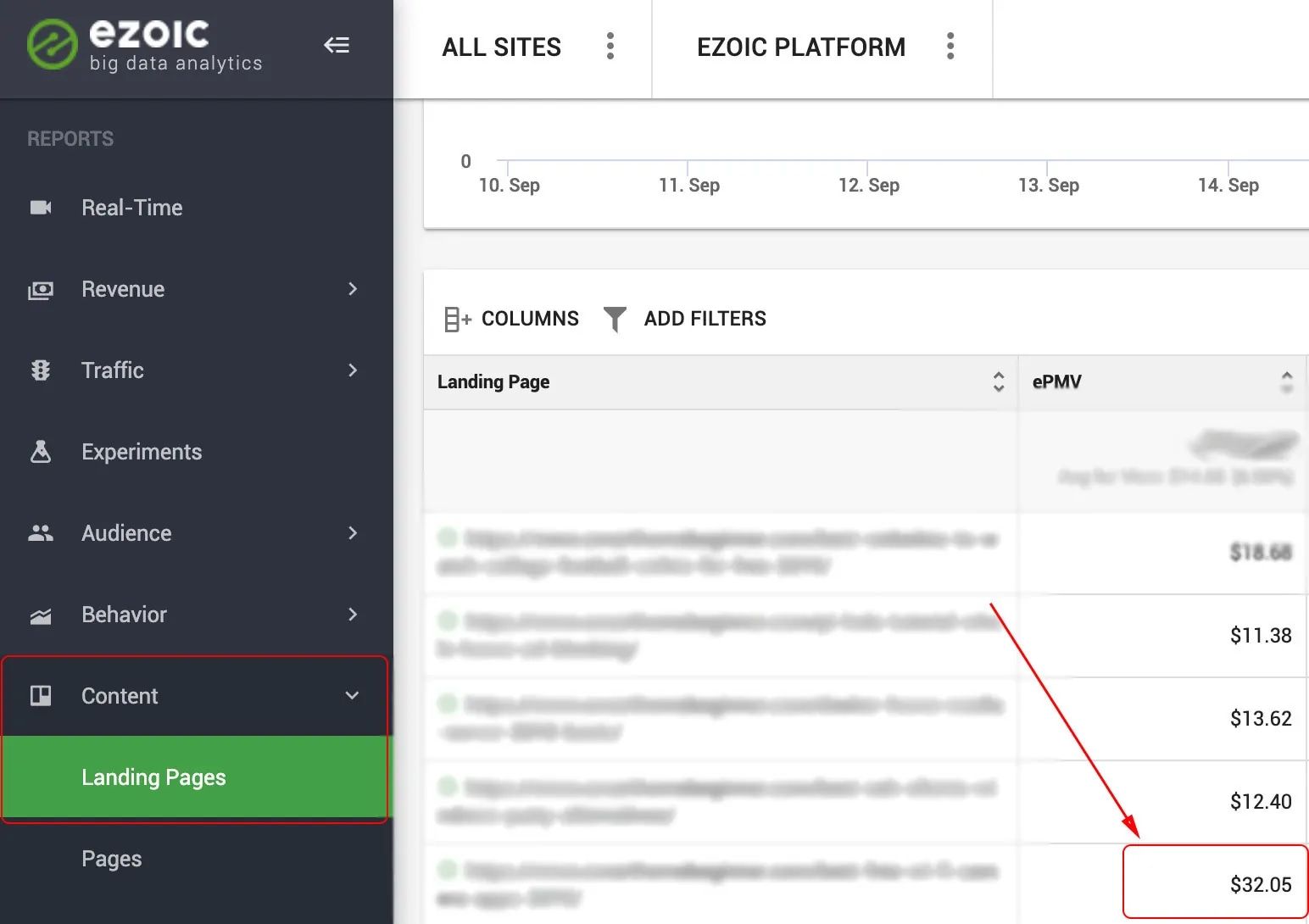
Task: Click the Audience people icon
Action: 41,533
